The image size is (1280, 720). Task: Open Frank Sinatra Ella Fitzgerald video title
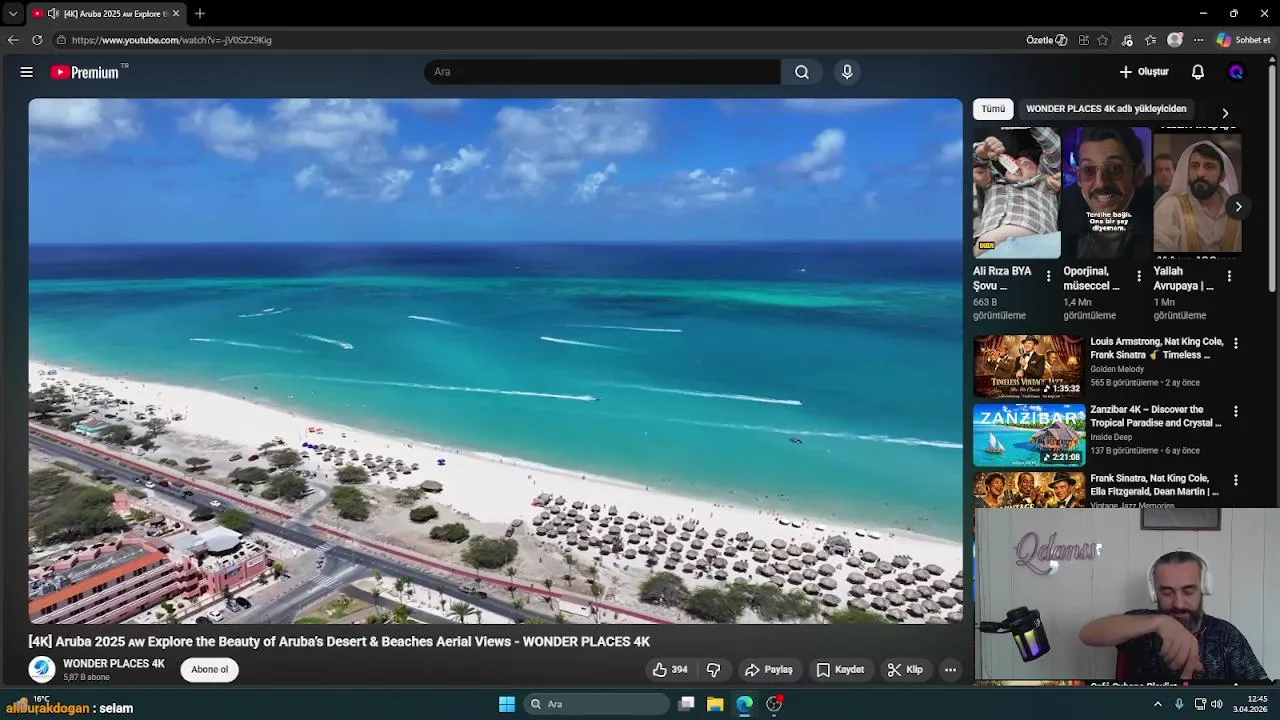(x=1154, y=485)
